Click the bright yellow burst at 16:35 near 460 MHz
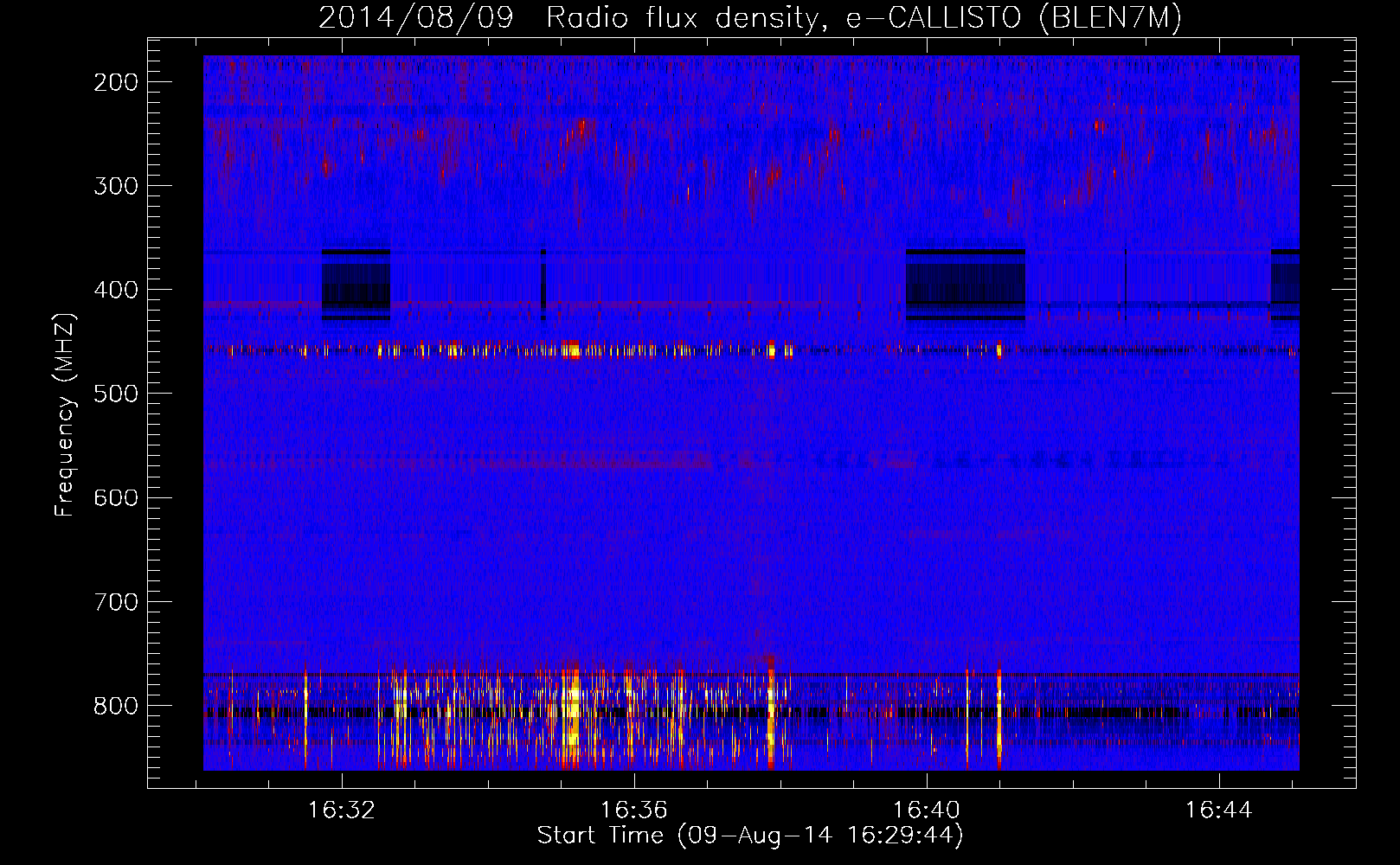This screenshot has height=865, width=1400. click(x=571, y=350)
